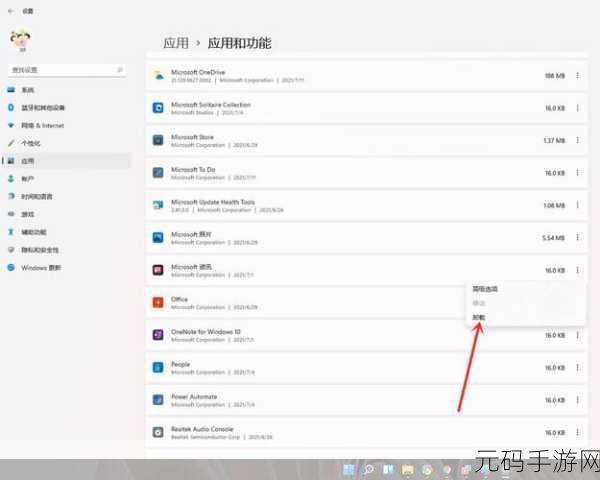The image size is (600, 480).
Task: Click the Office app icon
Action: click(158, 302)
